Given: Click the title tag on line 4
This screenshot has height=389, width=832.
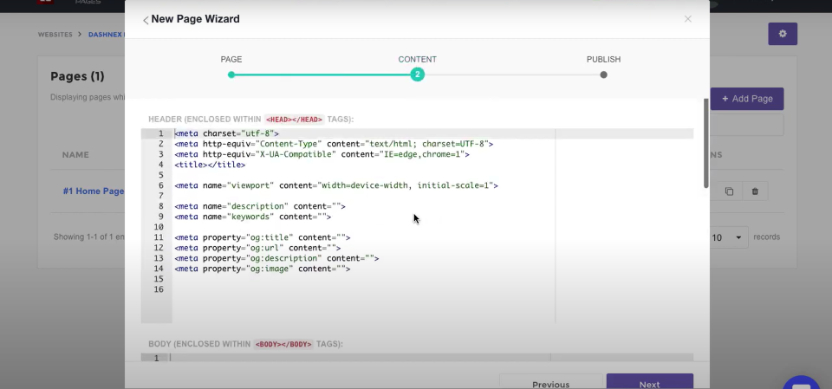Looking at the screenshot, I should coord(210,165).
